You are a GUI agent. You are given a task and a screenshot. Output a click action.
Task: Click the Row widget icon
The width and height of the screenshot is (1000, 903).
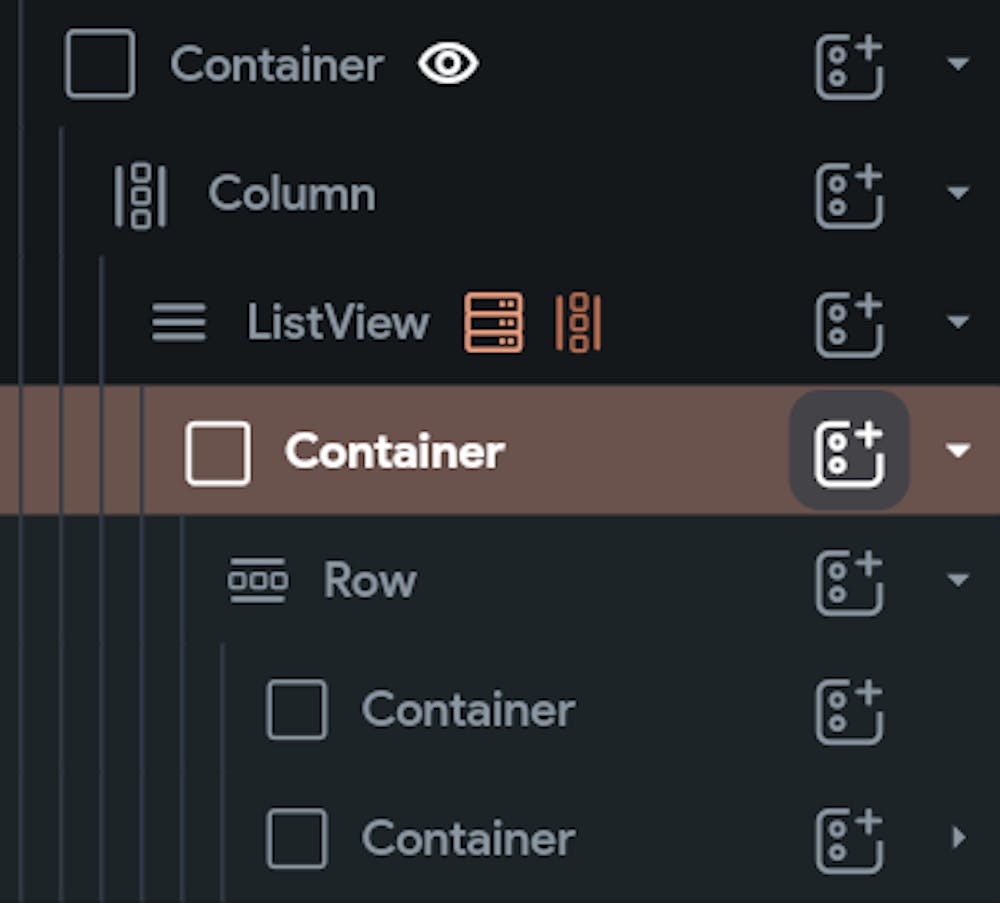[x=257, y=579]
